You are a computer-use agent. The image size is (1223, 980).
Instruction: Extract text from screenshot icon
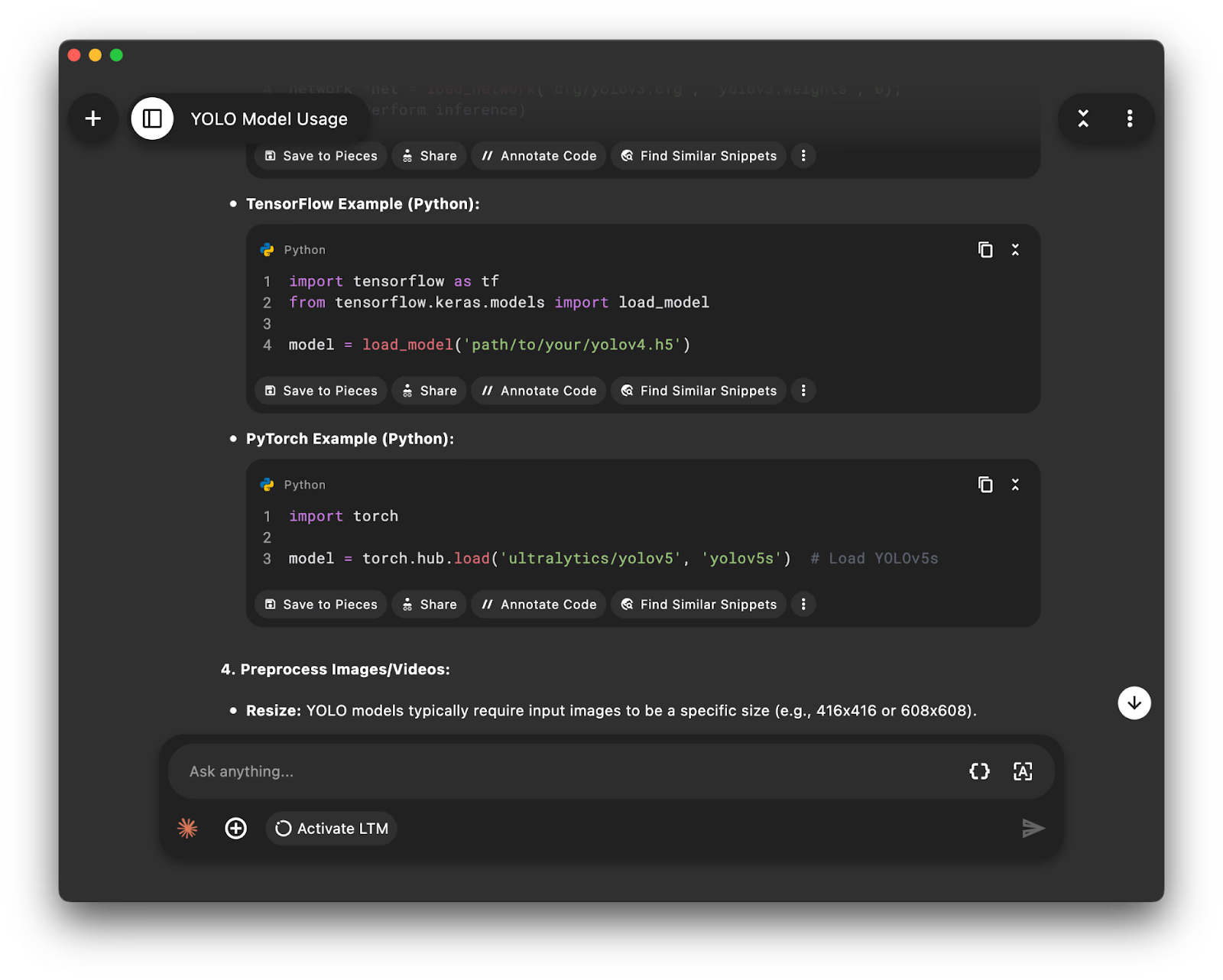tap(1023, 771)
